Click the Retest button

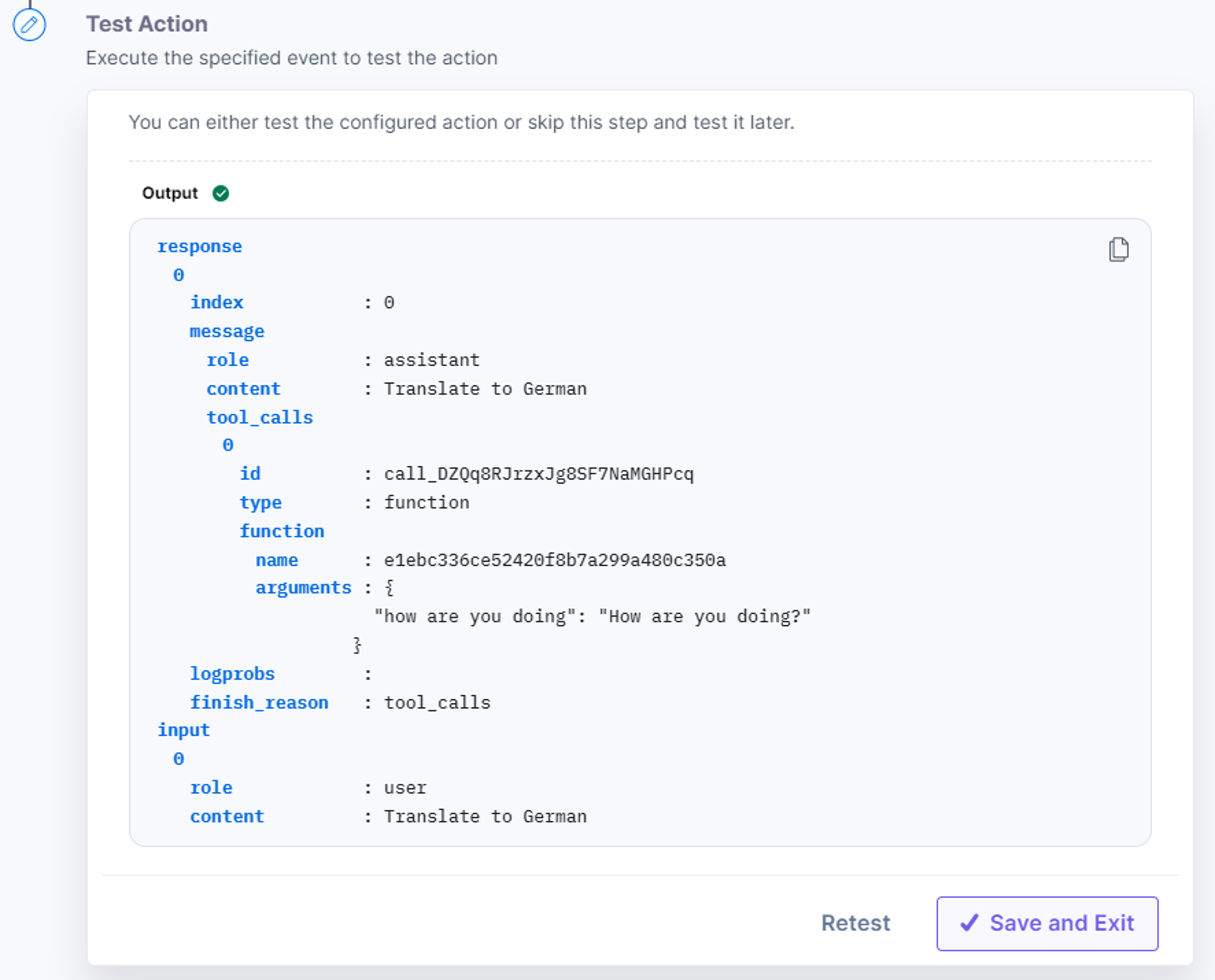(855, 923)
